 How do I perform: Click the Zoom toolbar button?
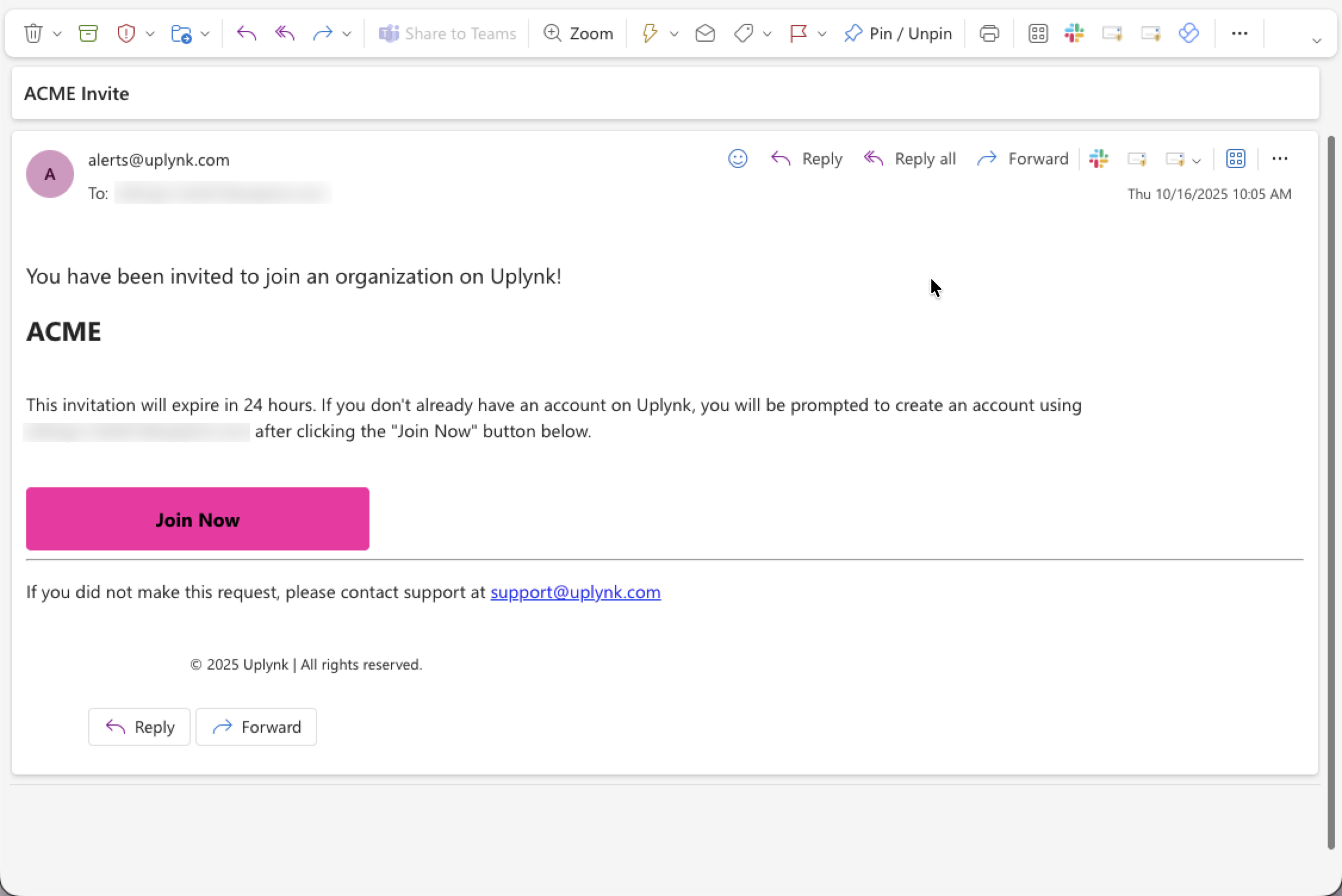pos(577,33)
